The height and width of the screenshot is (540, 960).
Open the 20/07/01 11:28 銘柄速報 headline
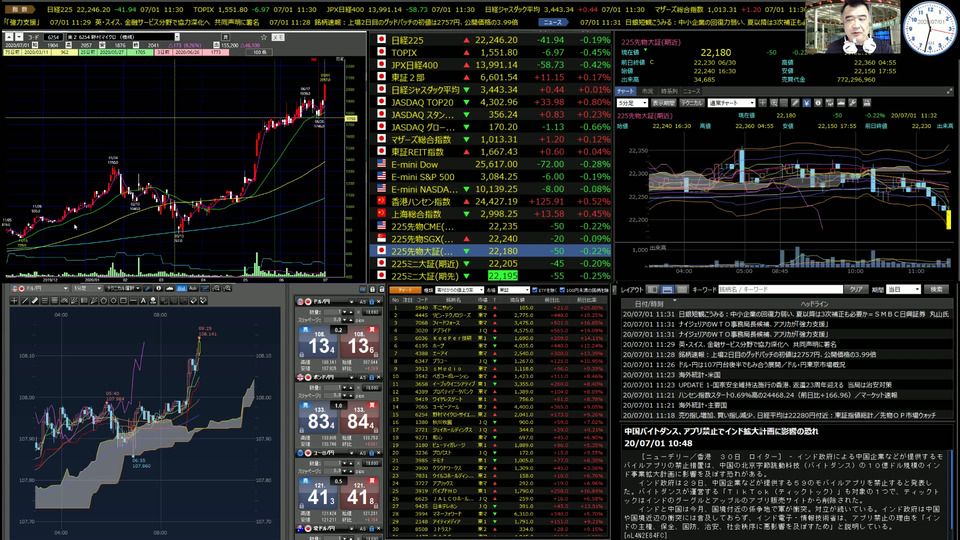pos(787,354)
